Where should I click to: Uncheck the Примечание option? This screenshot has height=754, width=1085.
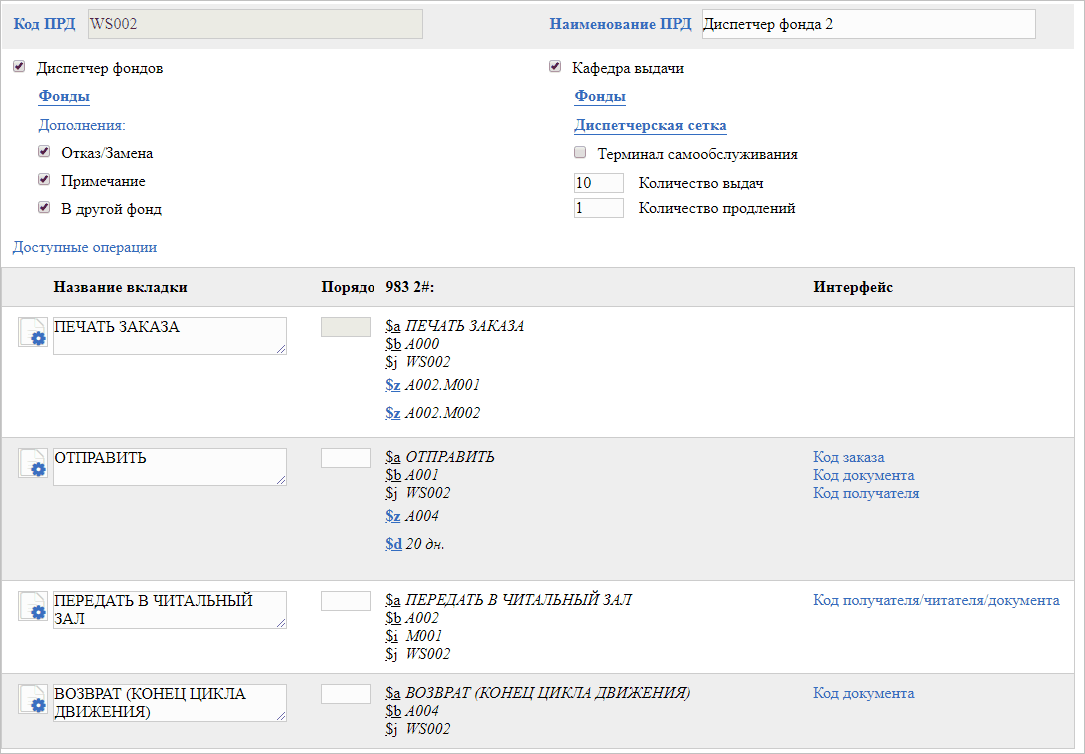coord(44,180)
